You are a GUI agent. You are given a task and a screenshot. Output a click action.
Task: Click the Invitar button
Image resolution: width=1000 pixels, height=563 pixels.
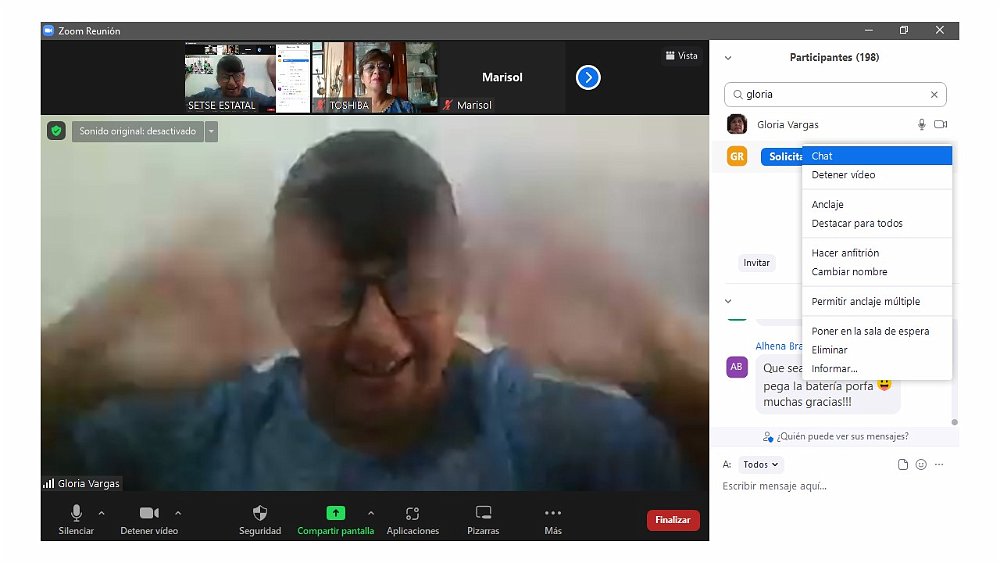click(x=757, y=263)
